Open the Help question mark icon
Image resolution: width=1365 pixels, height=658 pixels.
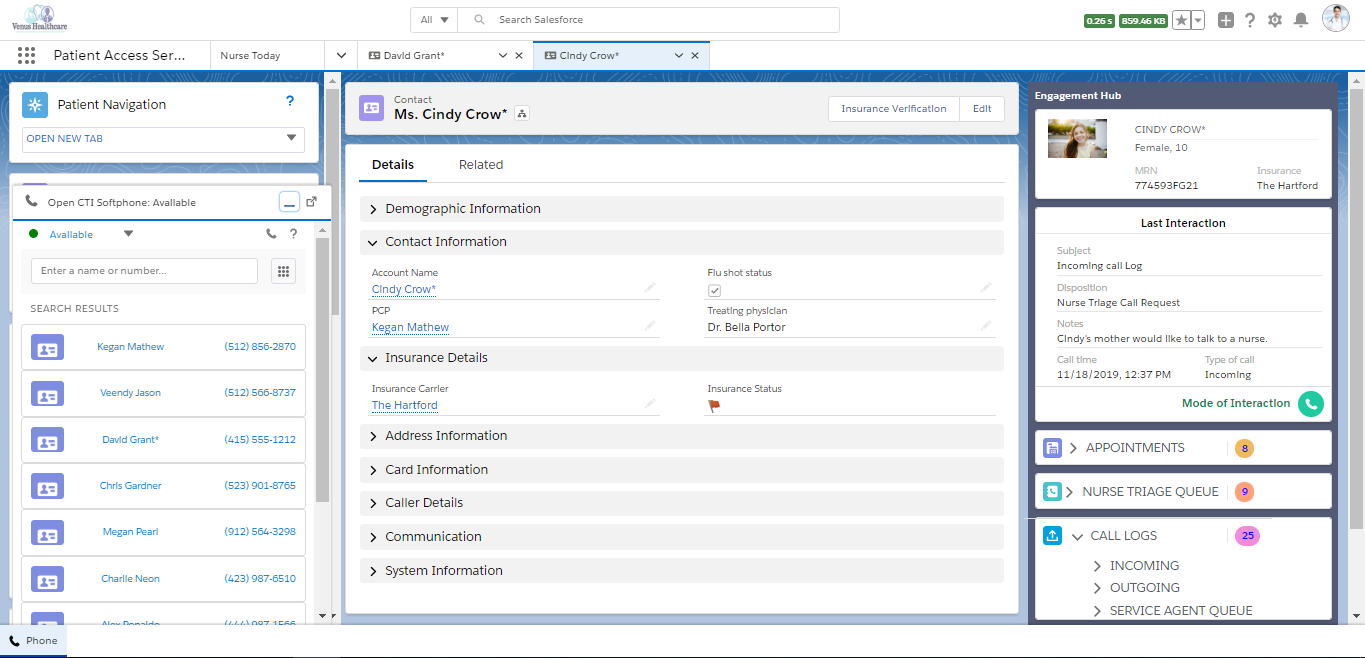tap(1250, 20)
